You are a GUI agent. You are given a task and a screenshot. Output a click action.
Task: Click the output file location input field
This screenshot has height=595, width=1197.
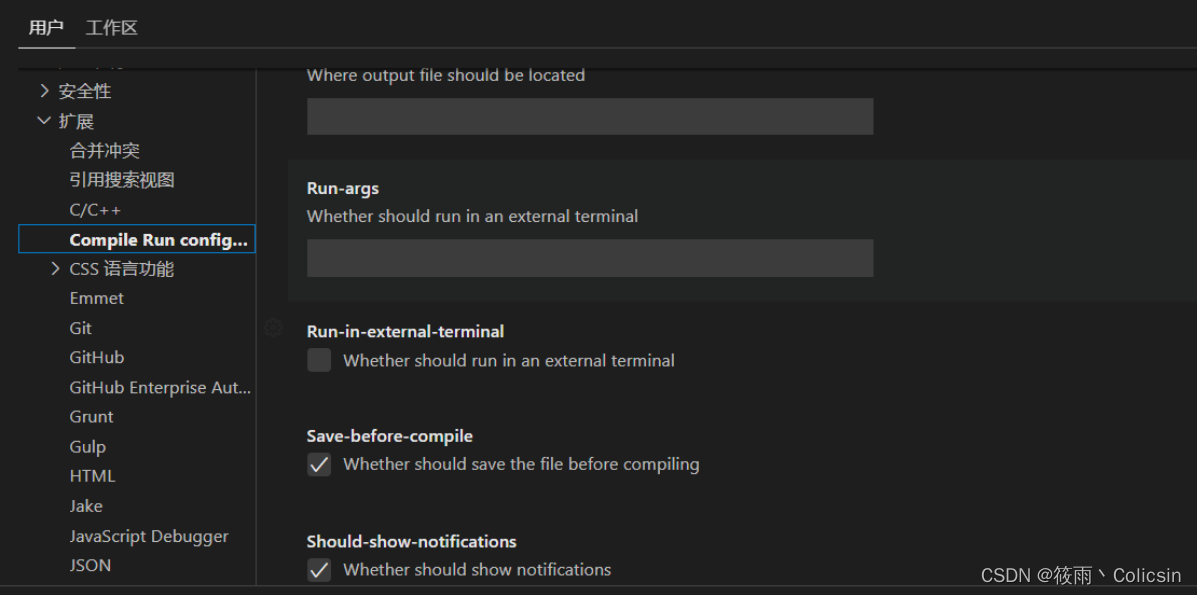click(x=589, y=116)
